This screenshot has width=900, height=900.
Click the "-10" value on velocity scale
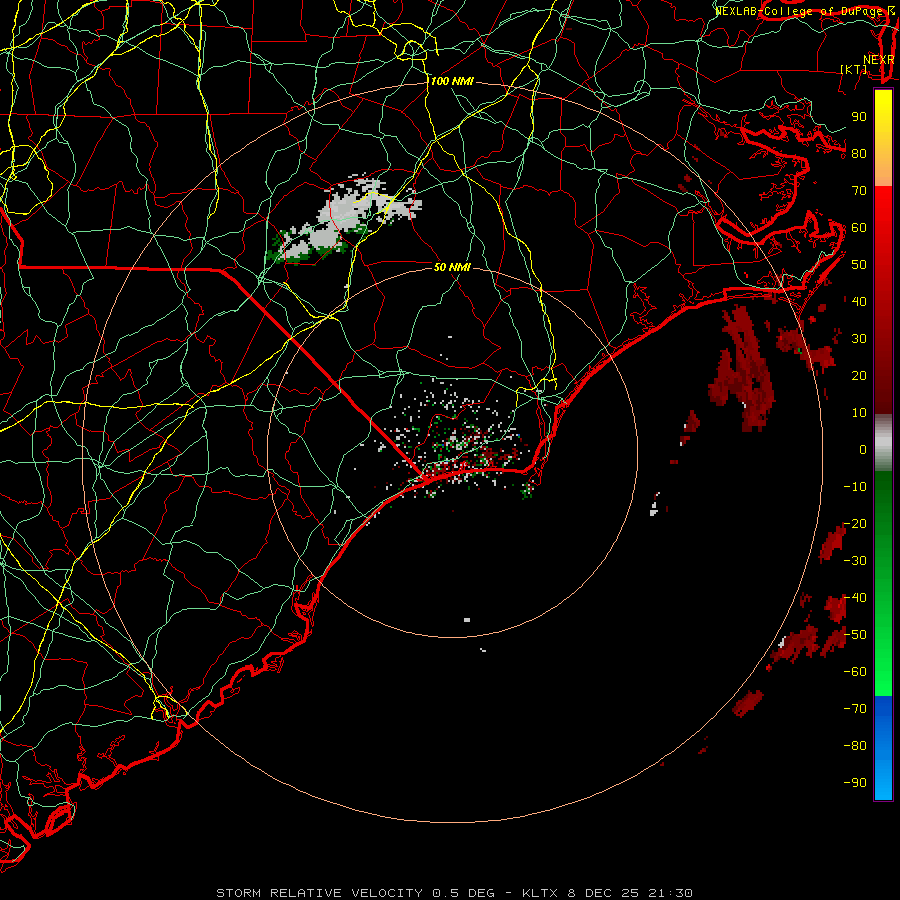855,487
